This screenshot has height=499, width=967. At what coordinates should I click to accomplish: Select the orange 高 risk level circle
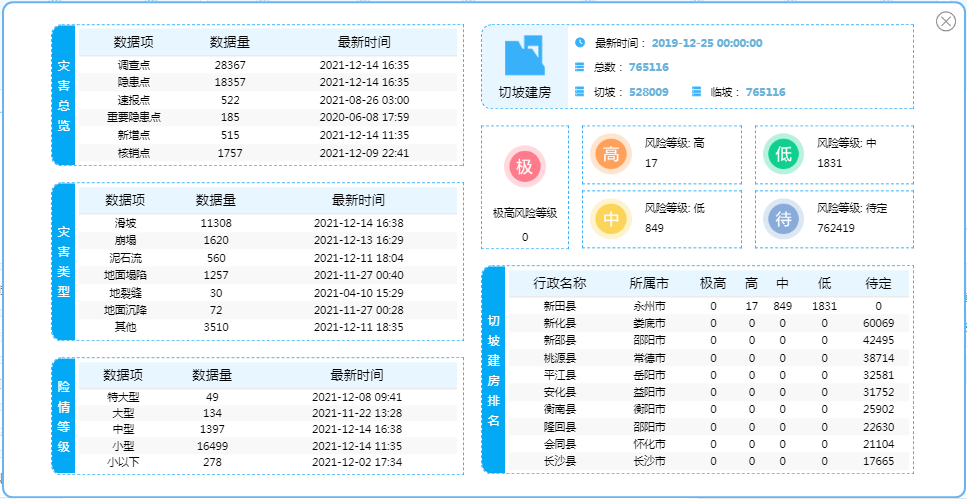[x=611, y=154]
